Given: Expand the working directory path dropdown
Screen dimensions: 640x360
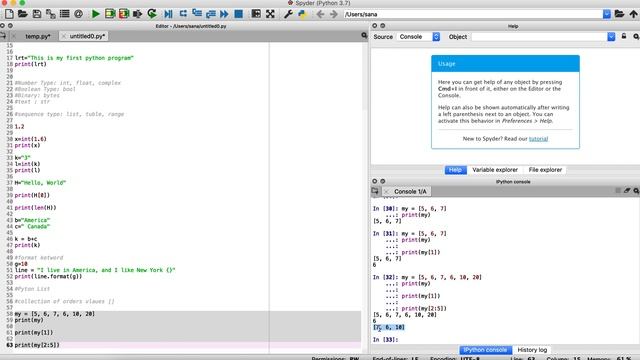Looking at the screenshot, I should (x=607, y=14).
